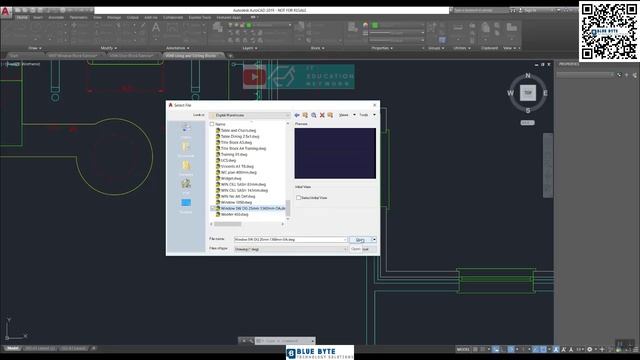Viewport: 640px width, 360px height.
Task: Switch to the Manage ribbon tab
Action: (114, 18)
